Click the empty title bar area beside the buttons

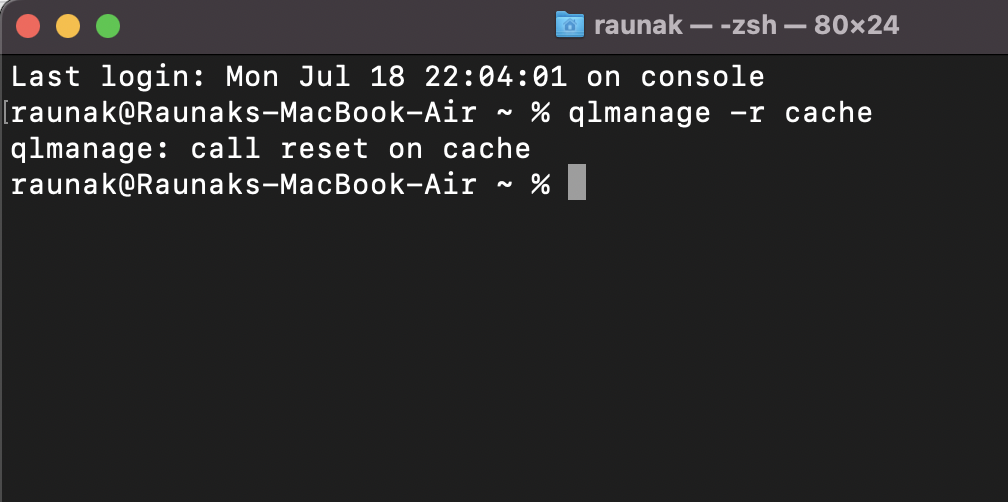pyautogui.click(x=334, y=26)
